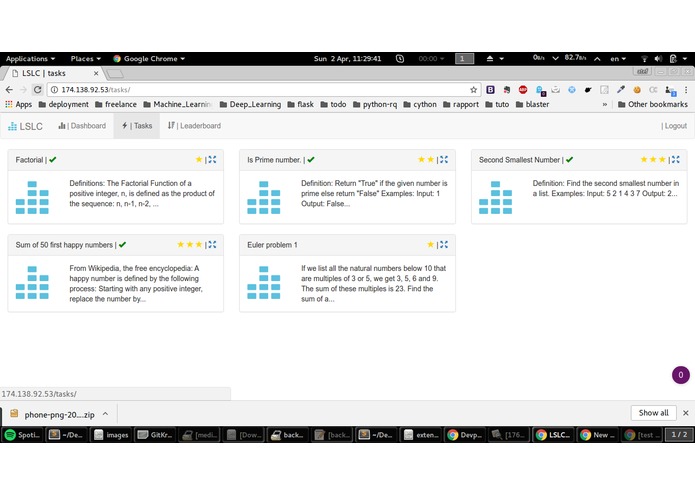Open the blaster bookmark folder
Screen dimensions: 695x494
tap(532, 104)
